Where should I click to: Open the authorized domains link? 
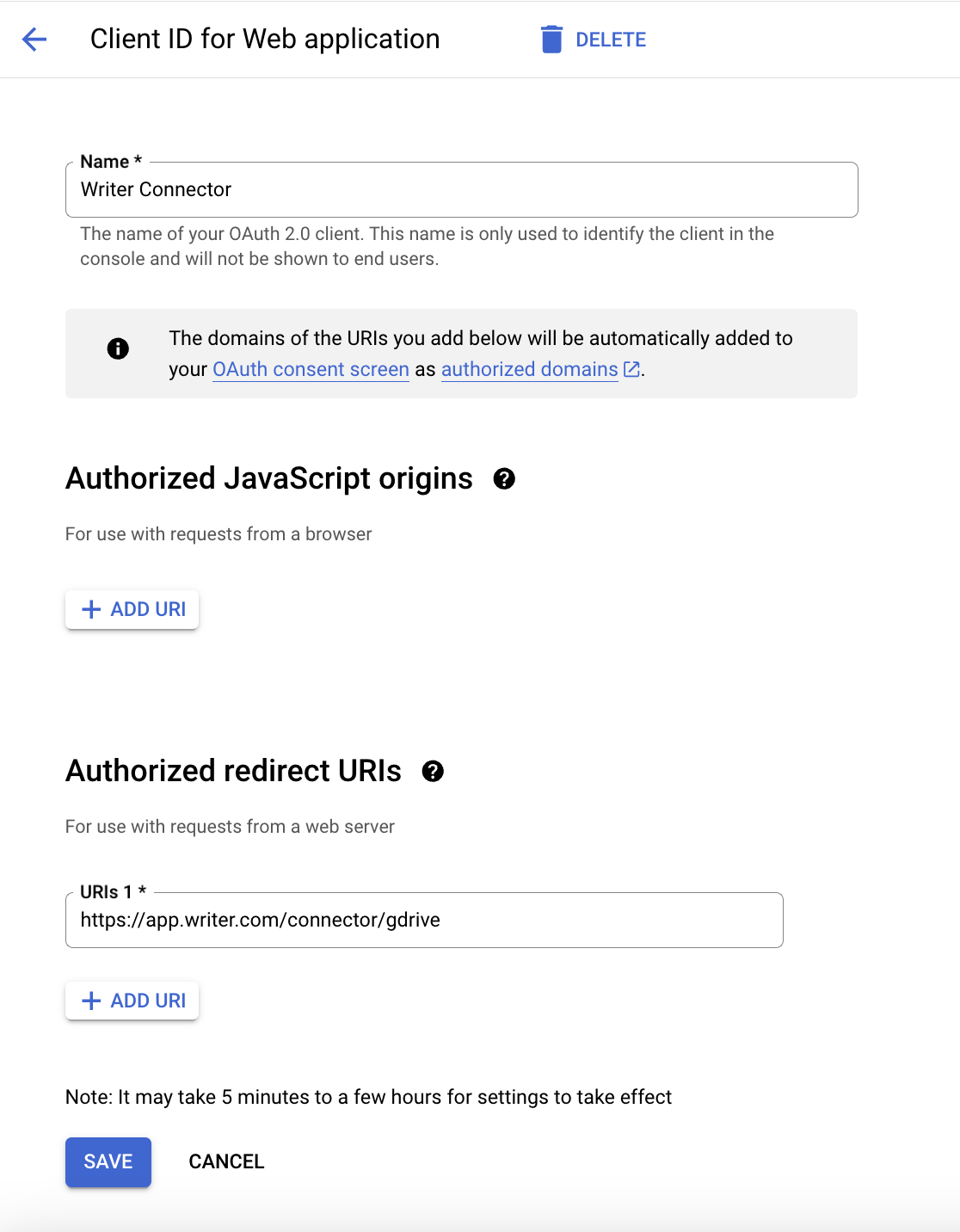(x=530, y=369)
